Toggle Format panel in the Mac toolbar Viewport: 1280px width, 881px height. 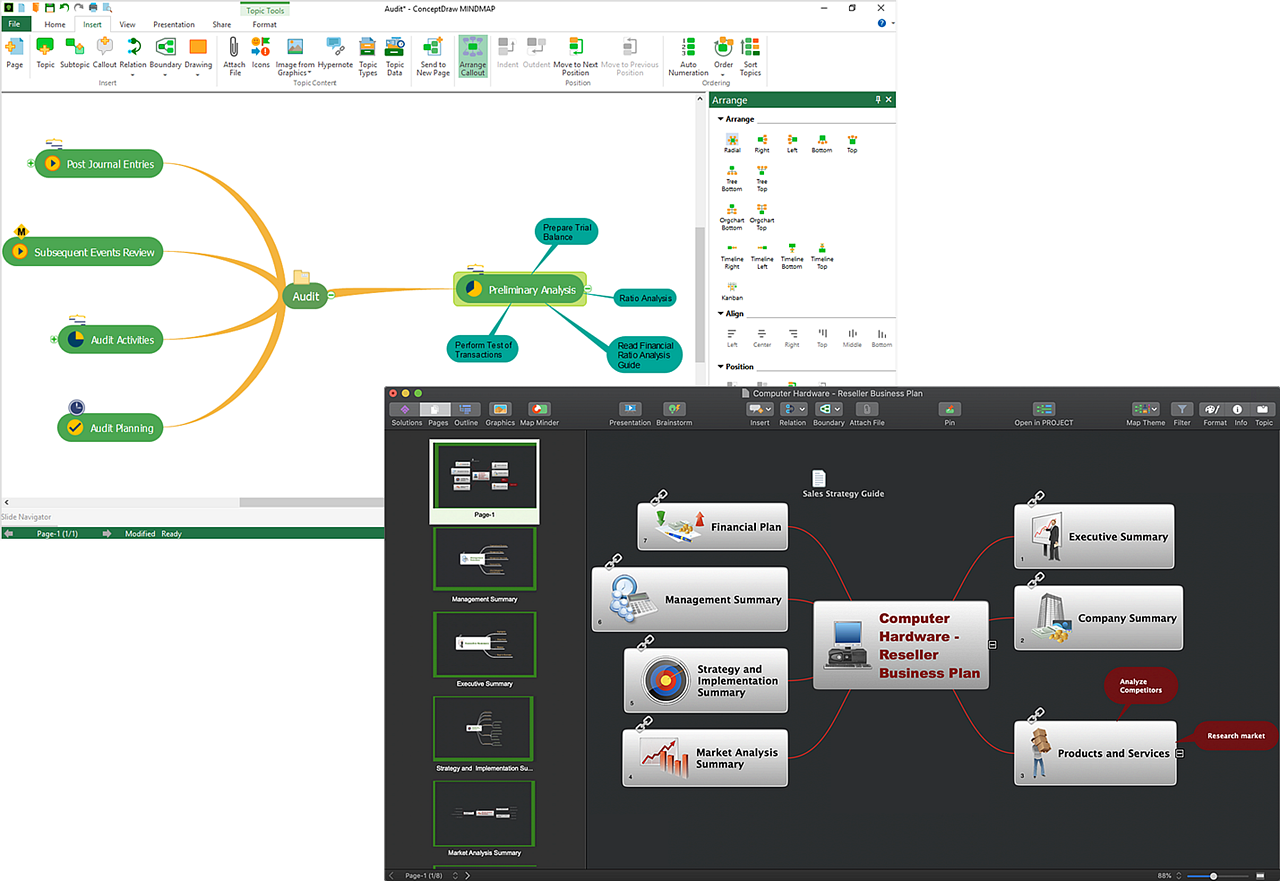(1215, 414)
